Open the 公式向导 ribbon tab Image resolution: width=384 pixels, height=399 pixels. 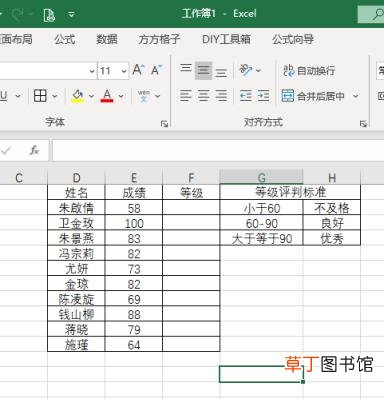click(x=293, y=39)
